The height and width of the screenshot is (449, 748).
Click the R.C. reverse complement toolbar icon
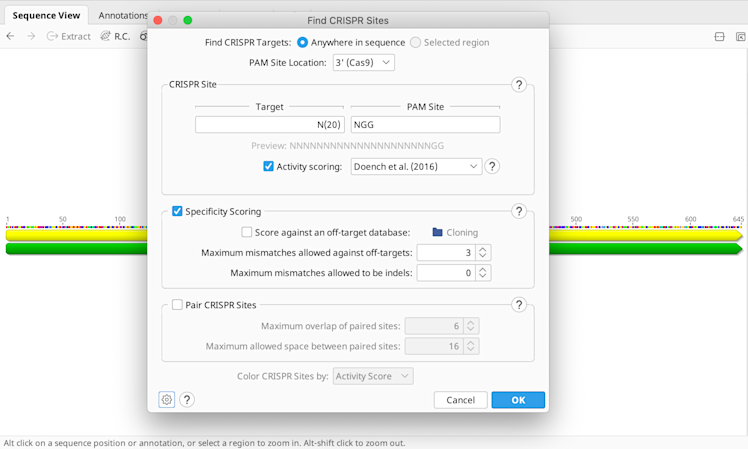click(115, 37)
